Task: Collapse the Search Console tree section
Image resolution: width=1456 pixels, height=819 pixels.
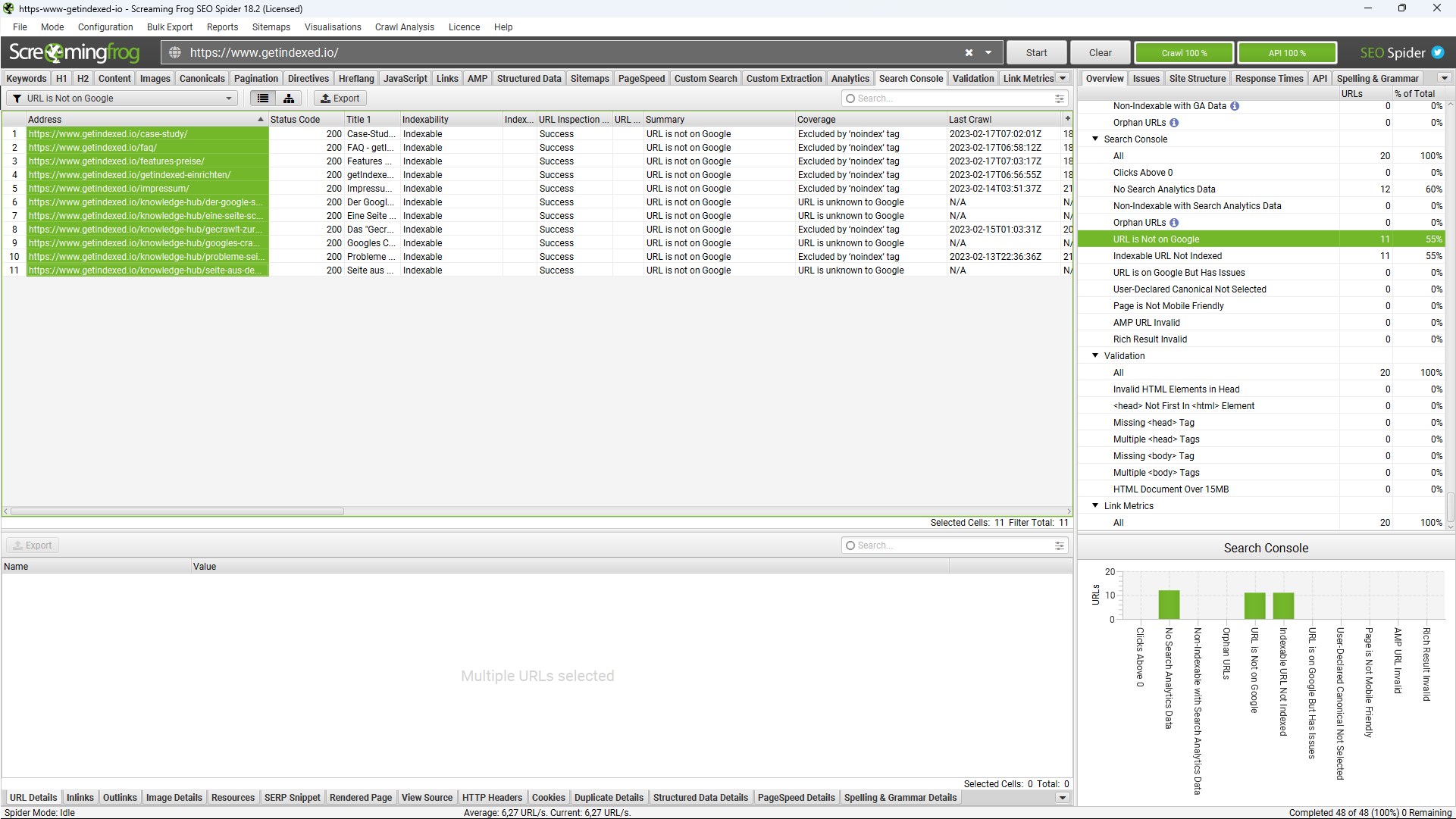Action: (1095, 139)
